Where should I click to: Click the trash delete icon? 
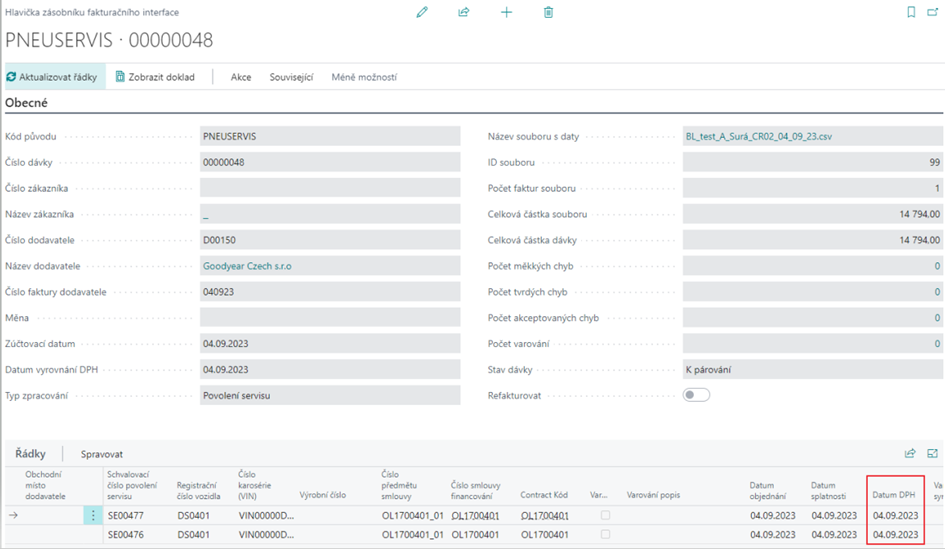pyautogui.click(x=548, y=12)
